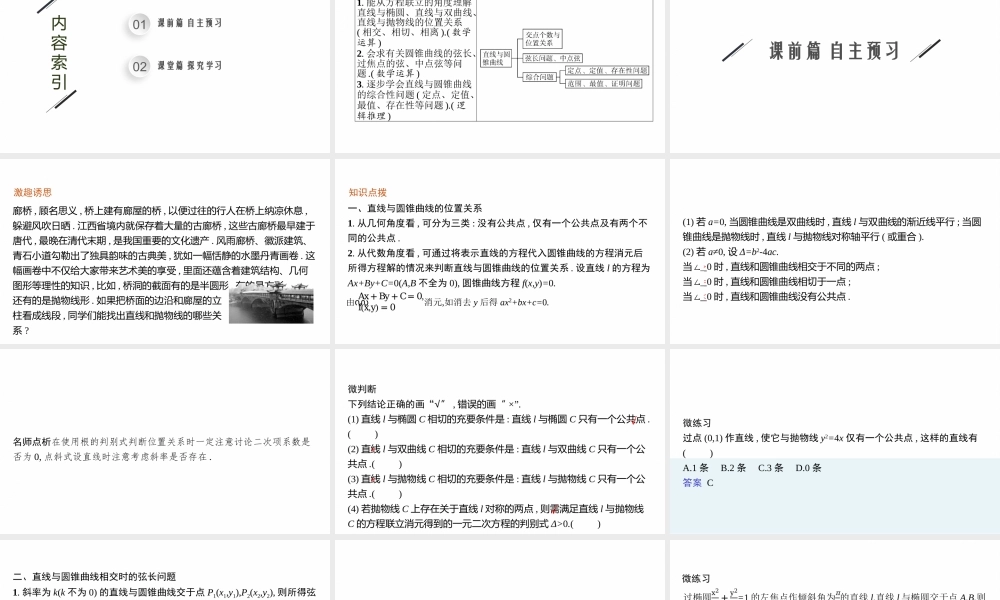1000x600 pixels.
Task: Click the 综合问题 flowchart box
Action: pyautogui.click(x=540, y=77)
